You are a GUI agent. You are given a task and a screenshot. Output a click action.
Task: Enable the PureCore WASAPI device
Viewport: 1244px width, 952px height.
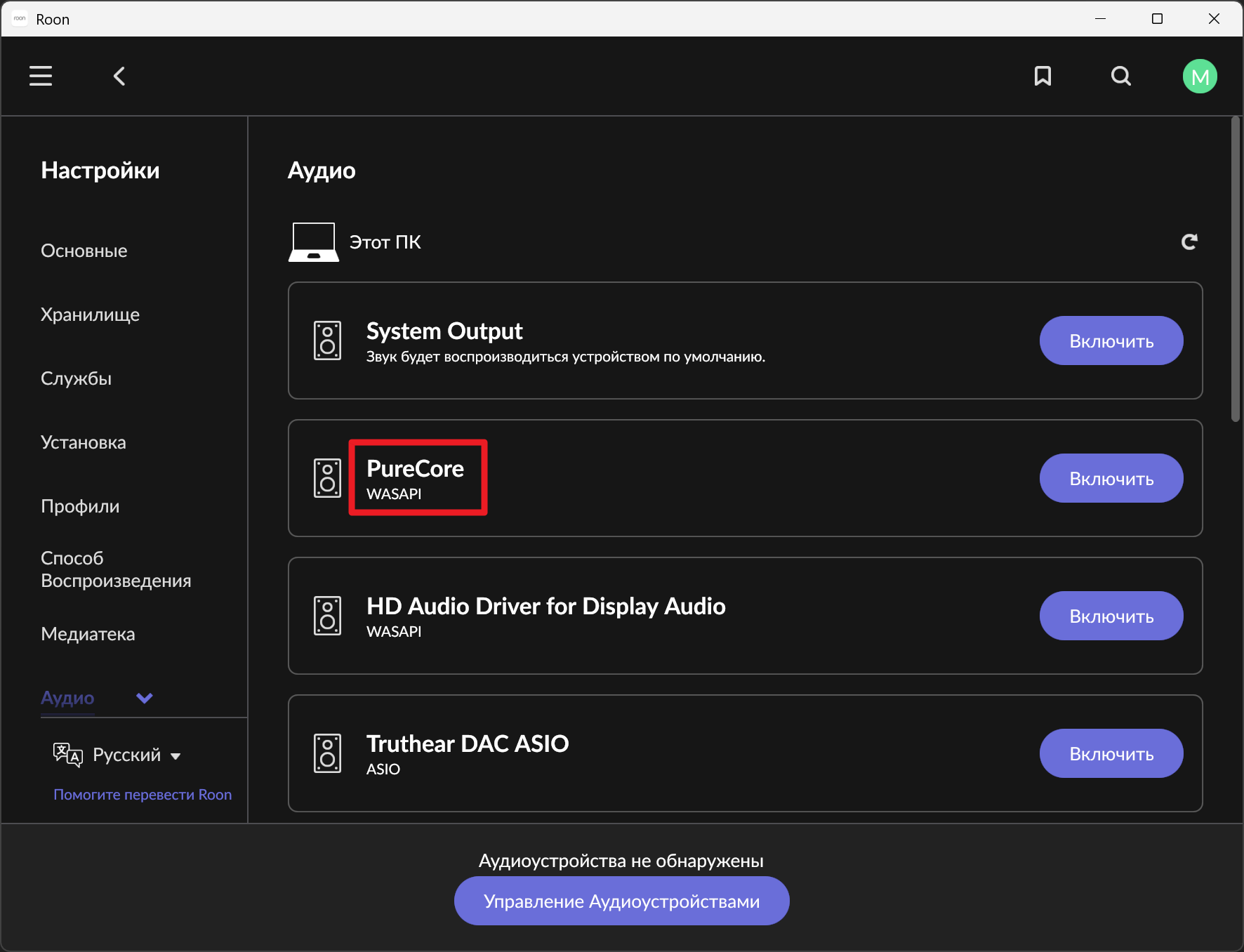click(x=1111, y=478)
